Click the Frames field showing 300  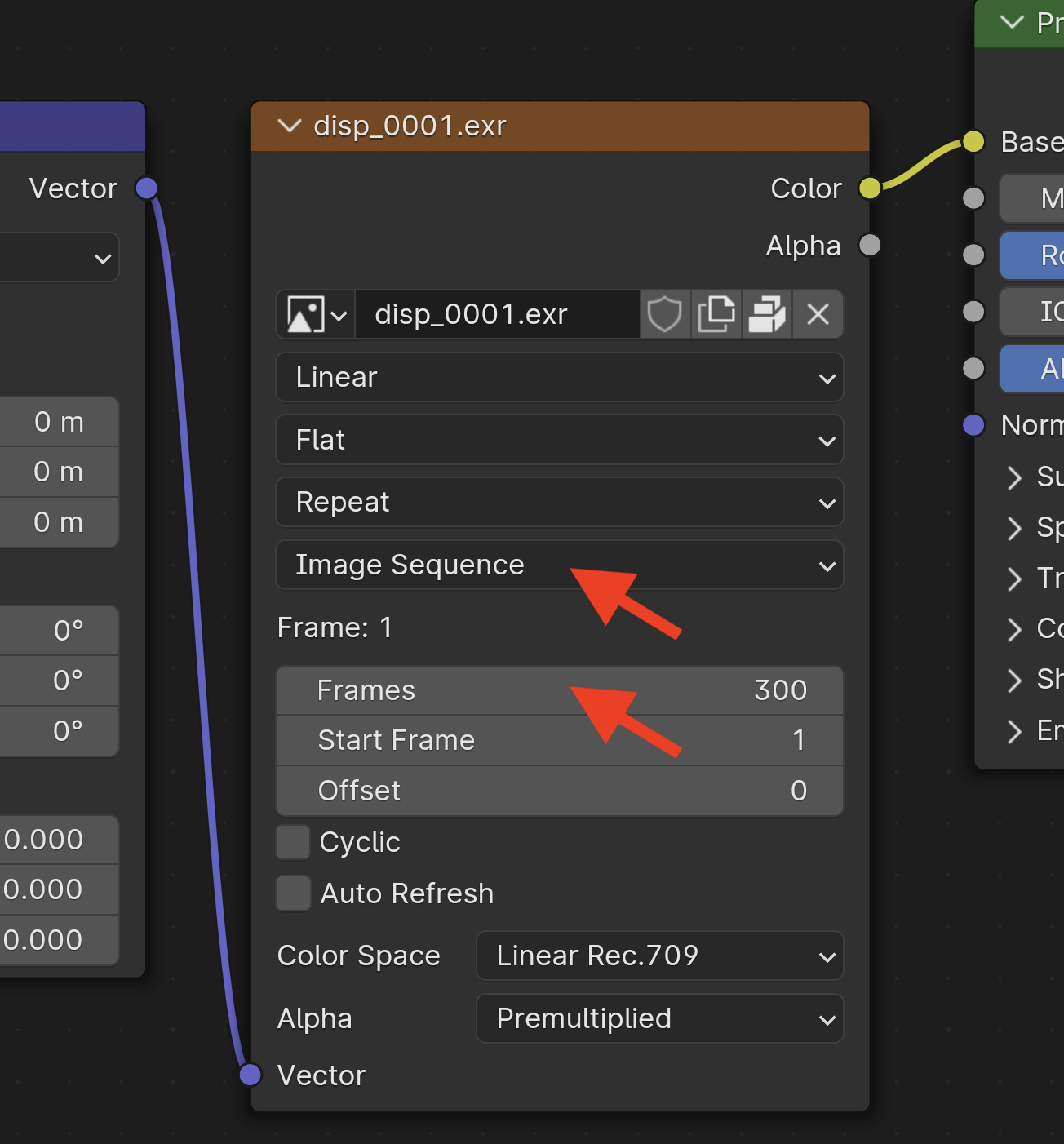560,691
